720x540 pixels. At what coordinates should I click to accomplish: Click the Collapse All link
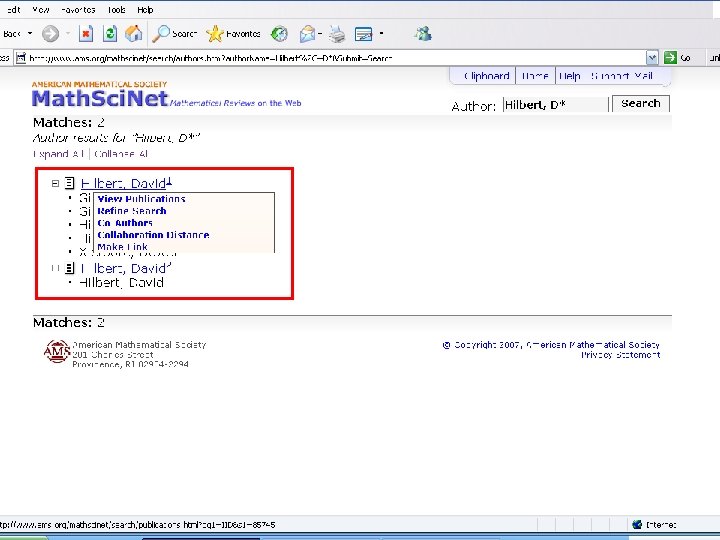click(121, 154)
